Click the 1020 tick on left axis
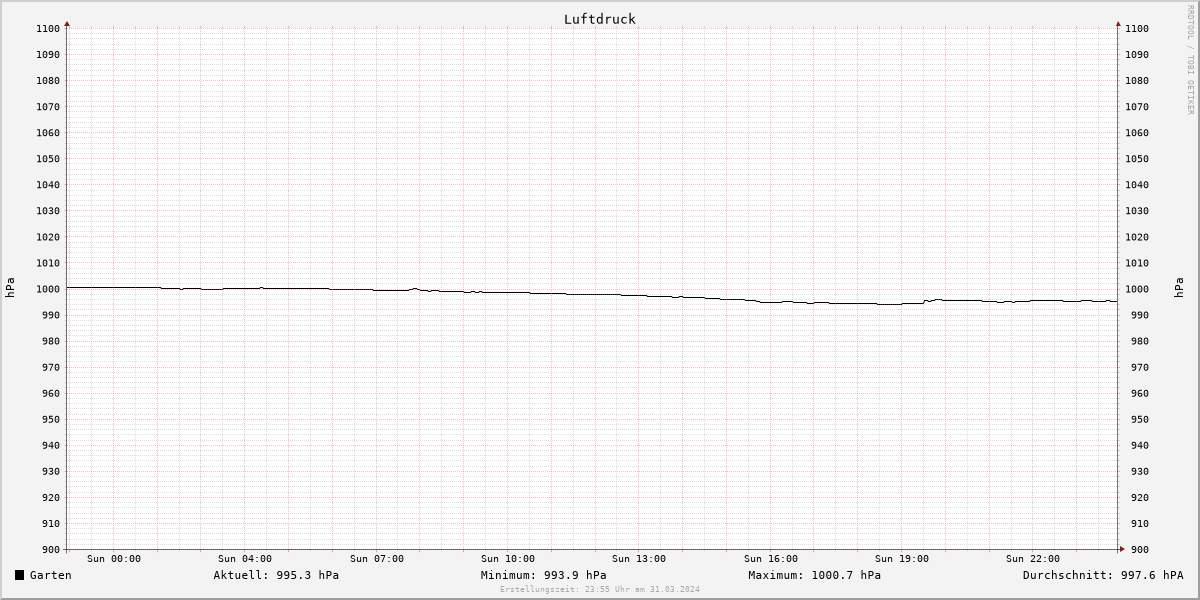 pos(48,237)
